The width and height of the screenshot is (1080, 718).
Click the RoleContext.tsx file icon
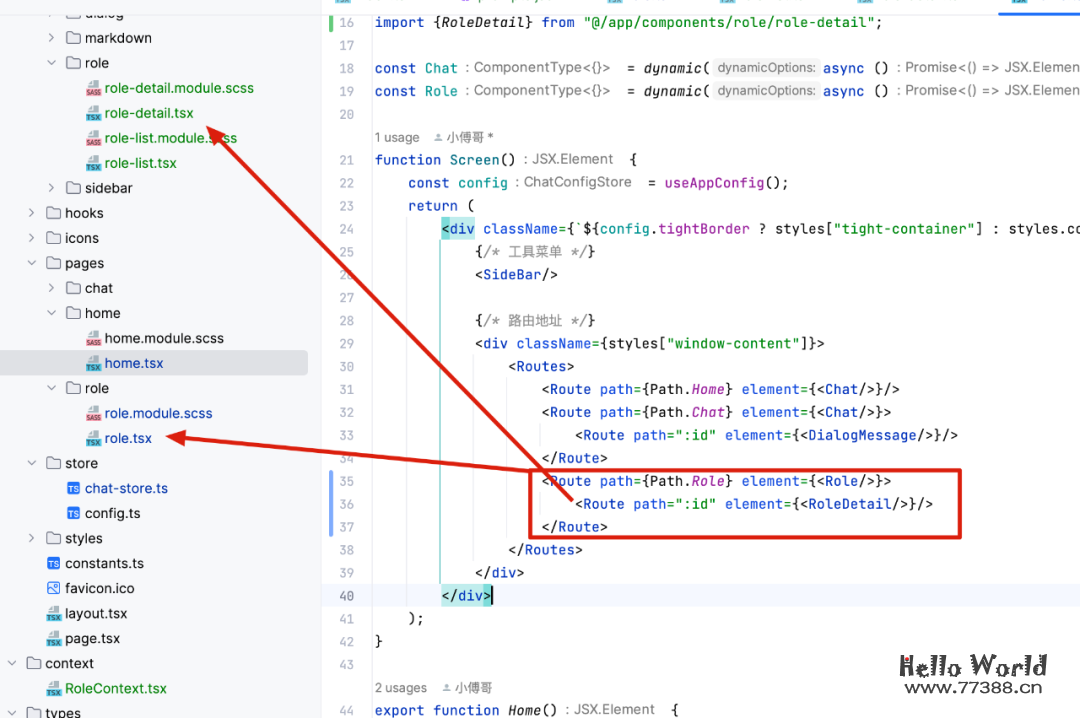point(53,689)
